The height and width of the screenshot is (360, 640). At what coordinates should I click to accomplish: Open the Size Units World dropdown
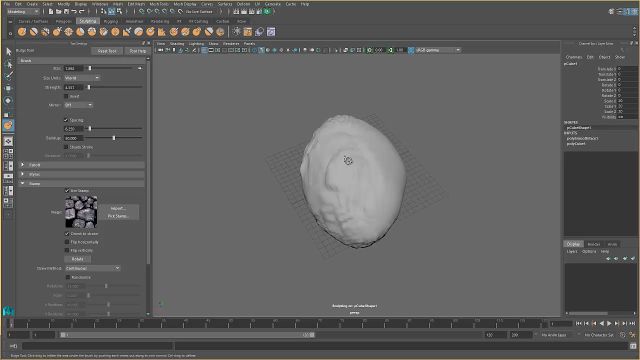coord(82,78)
